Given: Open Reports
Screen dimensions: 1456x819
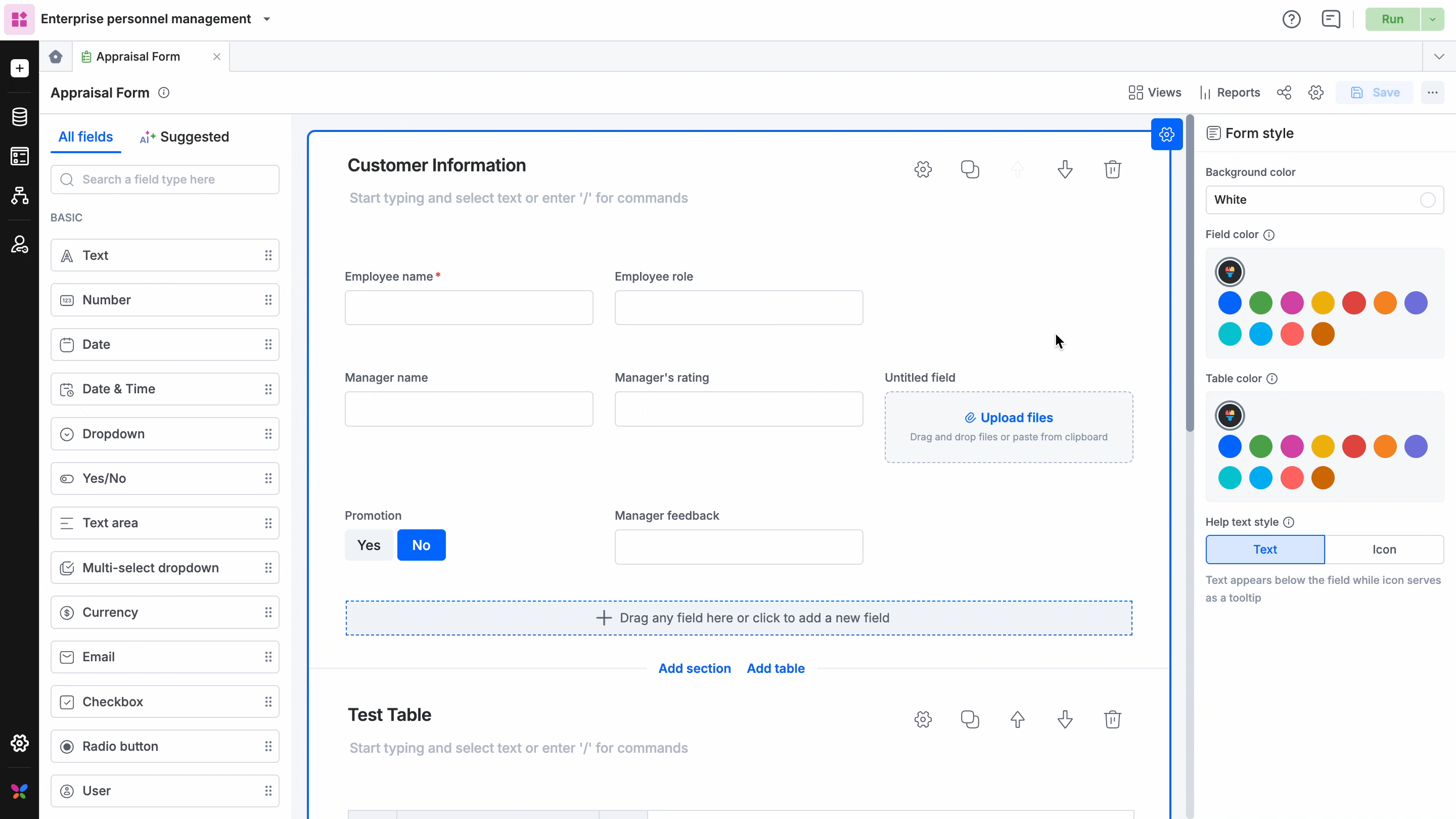Looking at the screenshot, I should [x=1230, y=93].
